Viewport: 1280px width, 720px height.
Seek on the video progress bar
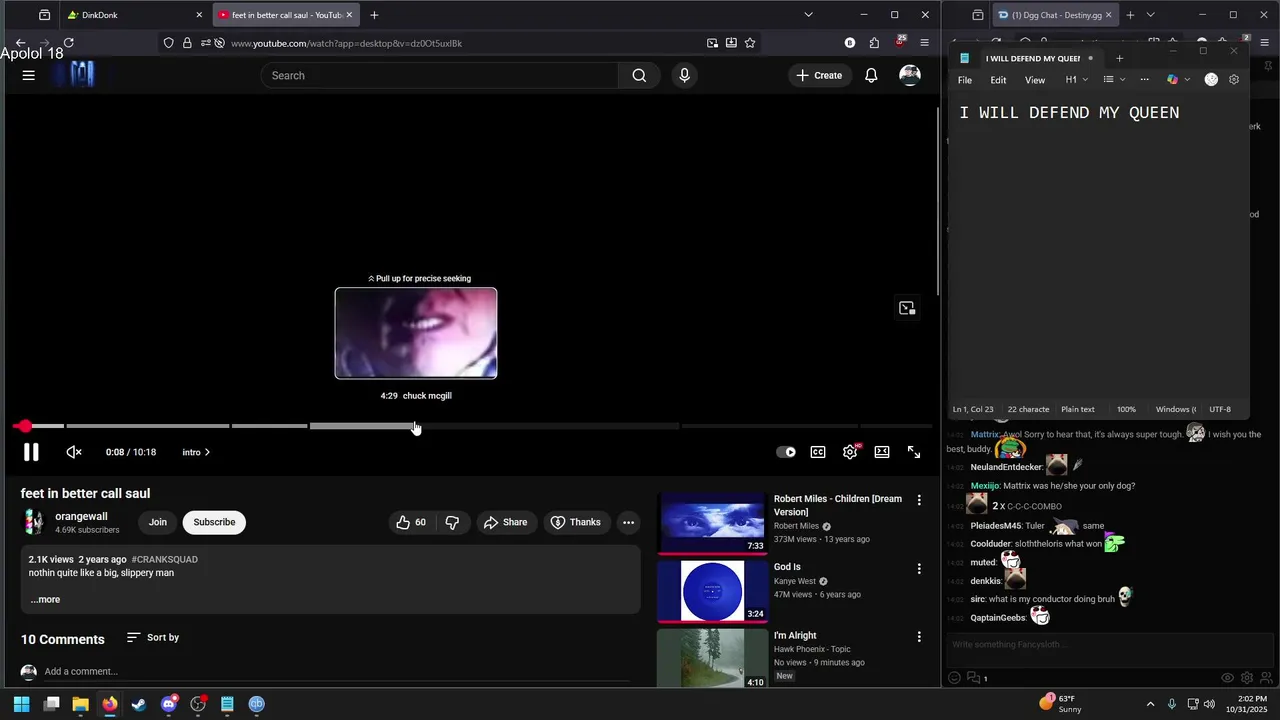[474, 426]
